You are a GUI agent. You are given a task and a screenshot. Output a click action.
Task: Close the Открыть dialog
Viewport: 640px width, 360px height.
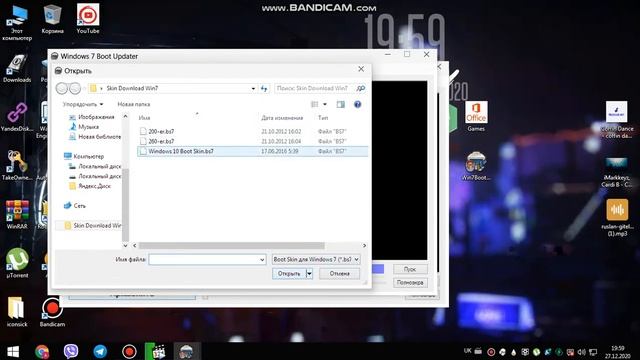(x=361, y=69)
